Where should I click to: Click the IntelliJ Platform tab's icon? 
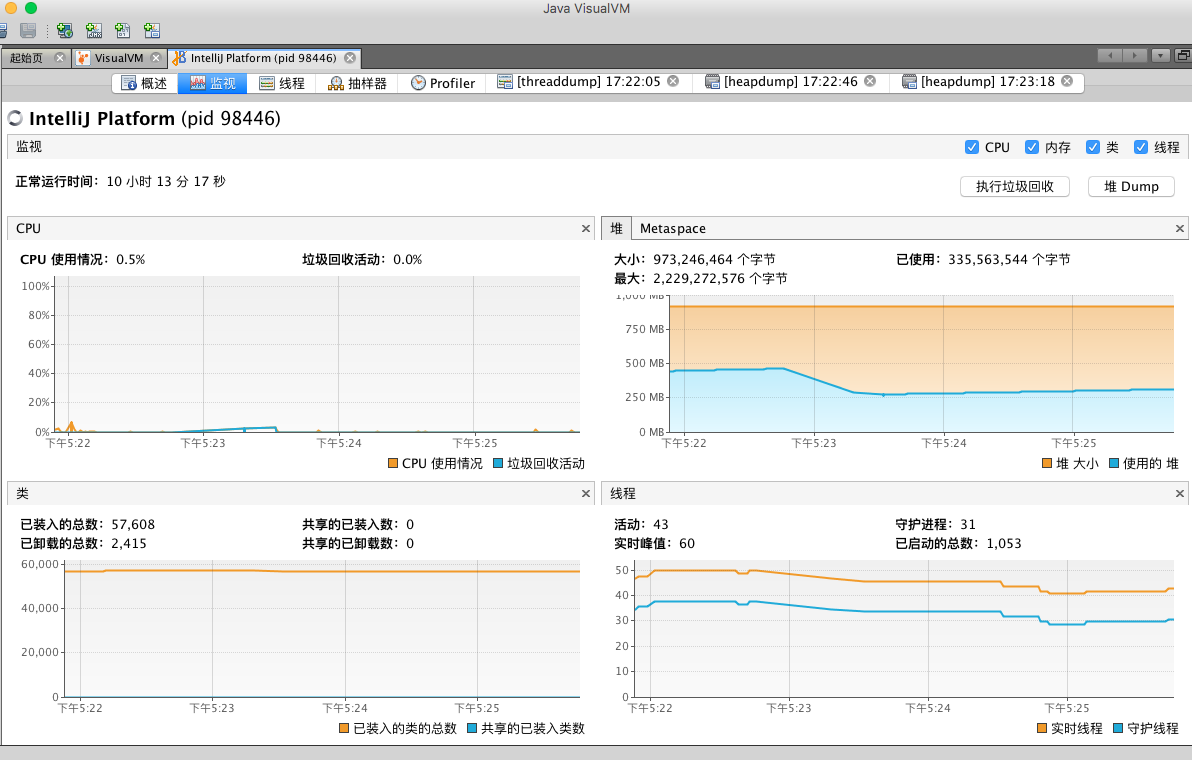click(x=179, y=58)
